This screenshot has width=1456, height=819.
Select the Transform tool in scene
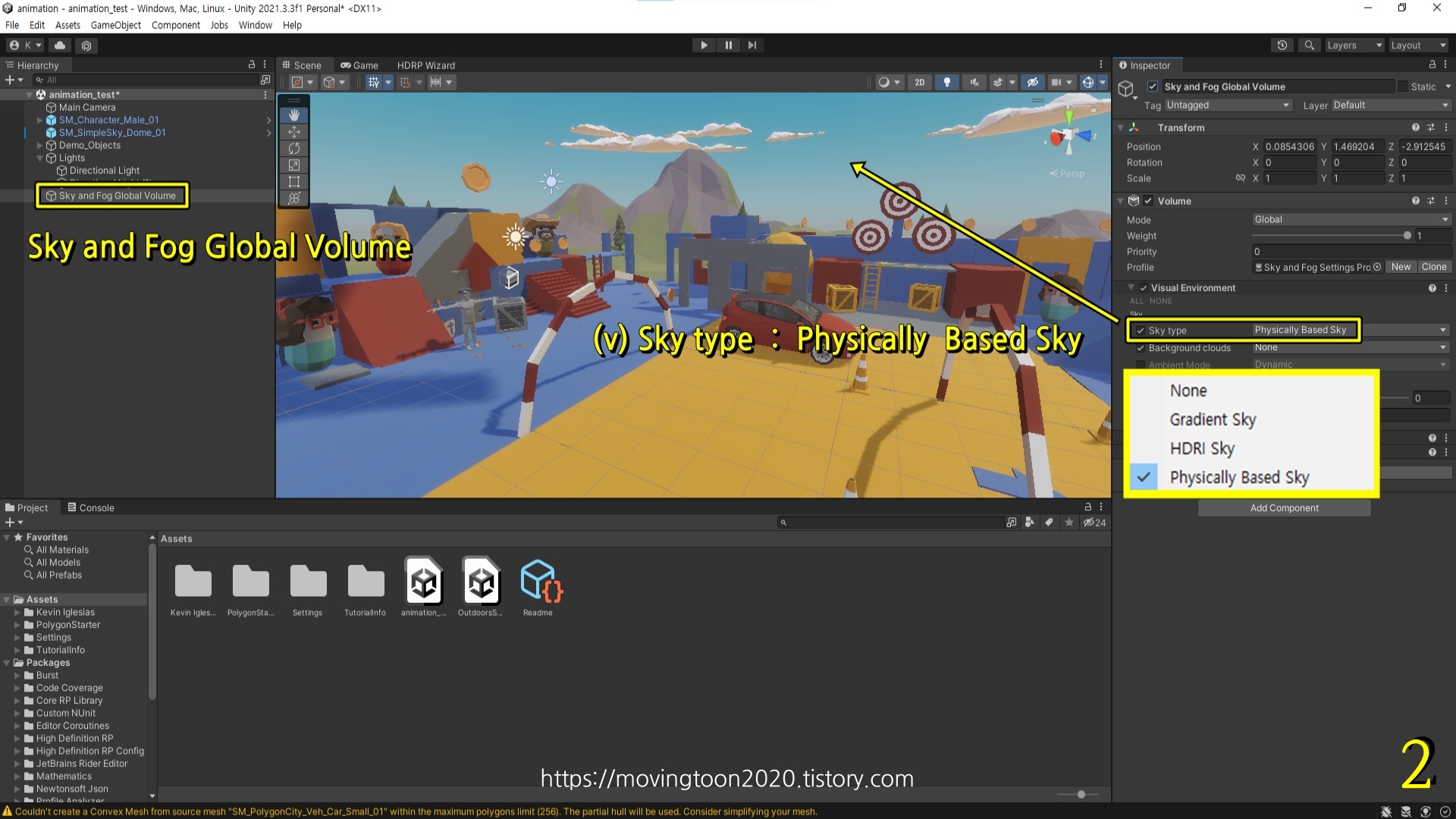(x=294, y=199)
